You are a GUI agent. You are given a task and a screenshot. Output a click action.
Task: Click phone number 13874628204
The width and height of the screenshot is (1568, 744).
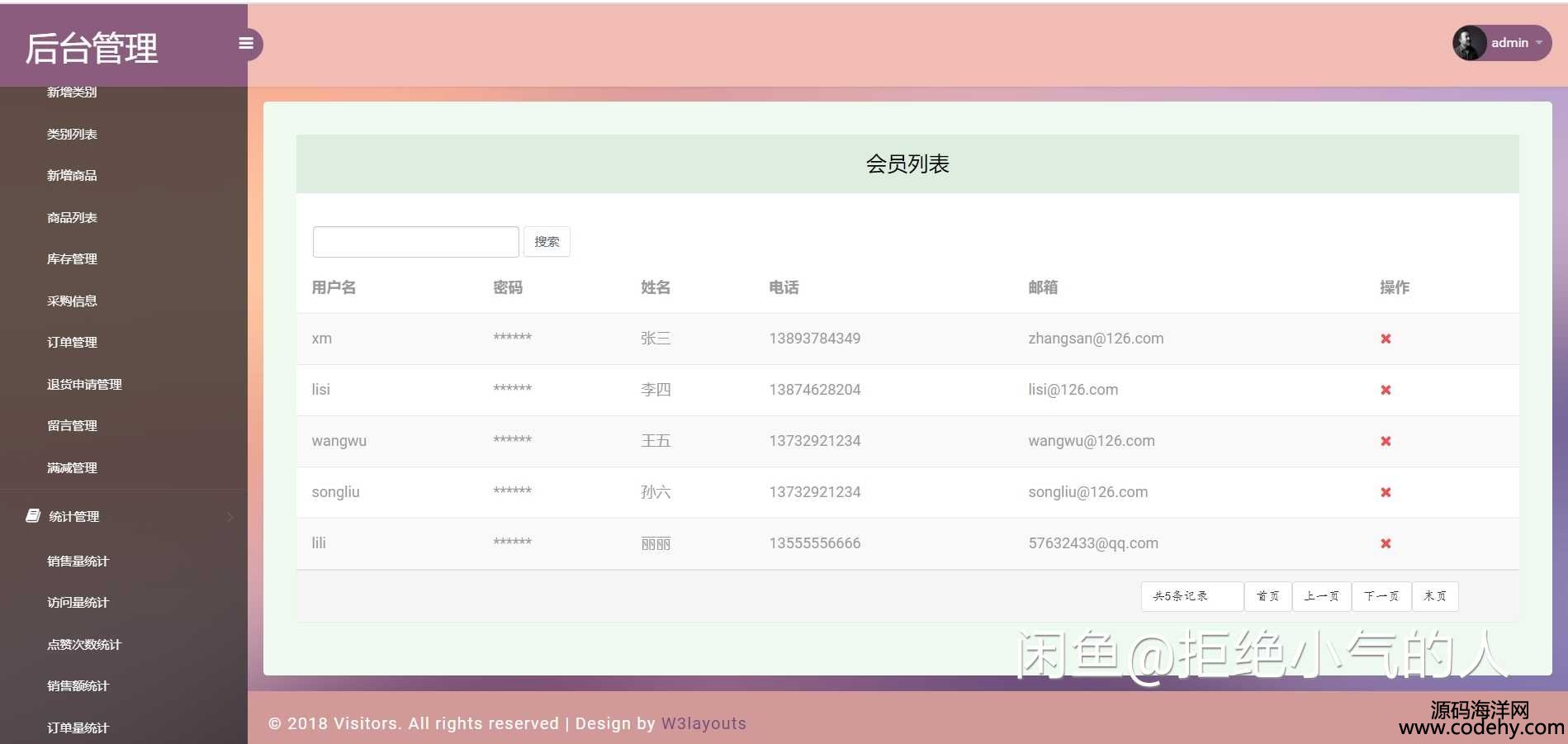click(815, 390)
